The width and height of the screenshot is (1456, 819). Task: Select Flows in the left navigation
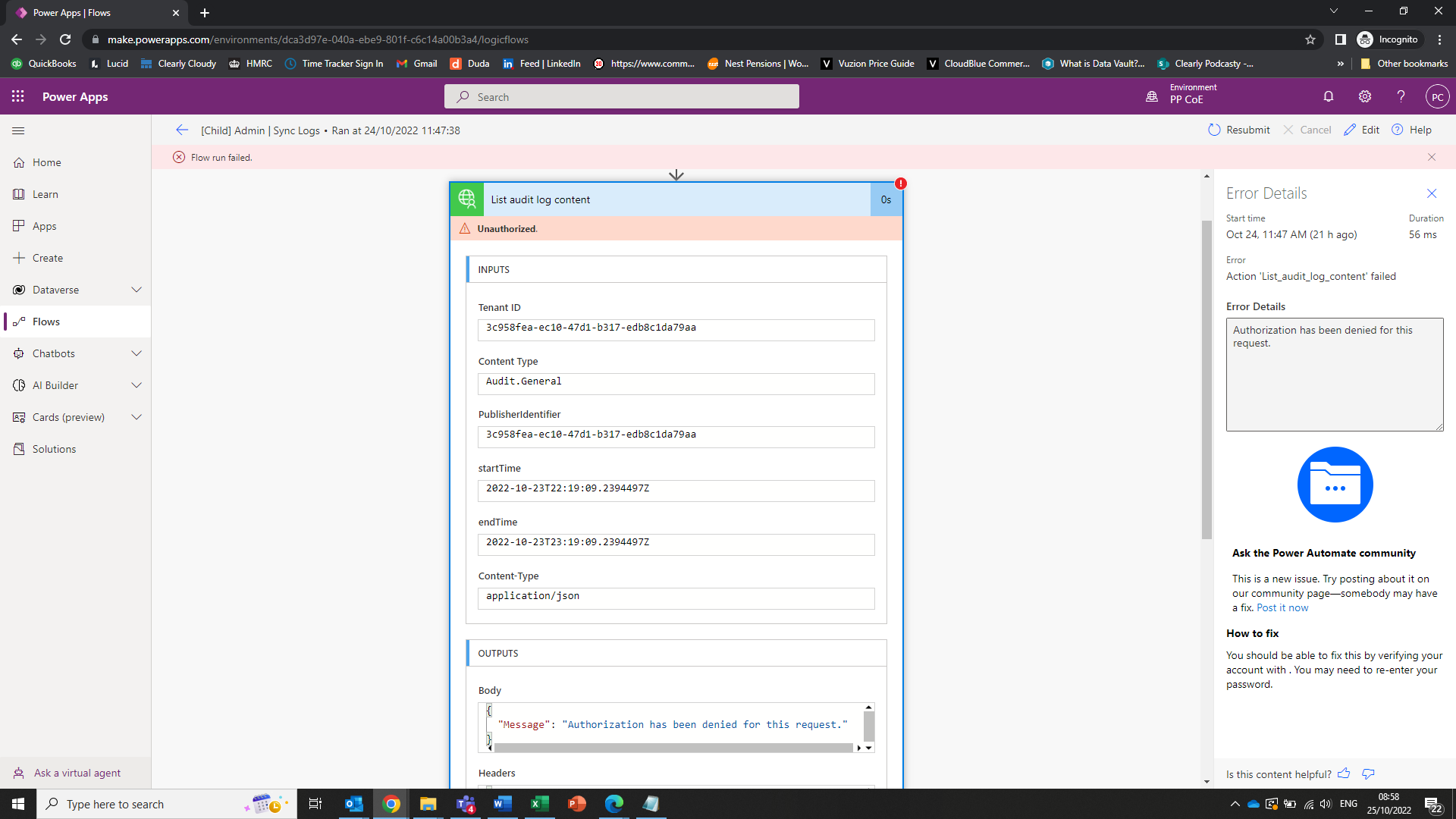click(x=76, y=322)
